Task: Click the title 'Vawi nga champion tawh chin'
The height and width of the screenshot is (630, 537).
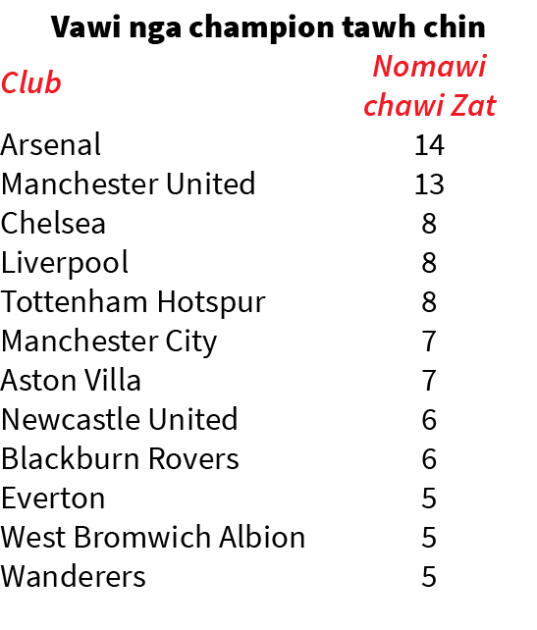Action: [268, 28]
